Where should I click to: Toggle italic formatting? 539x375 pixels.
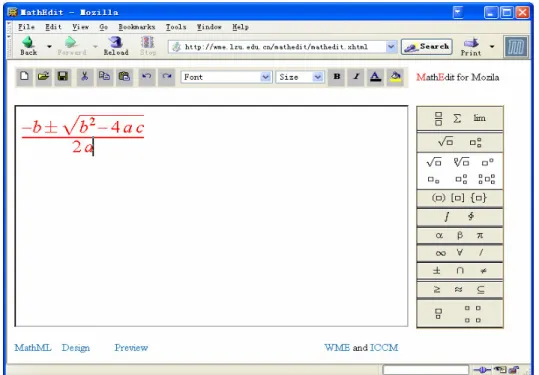point(356,77)
